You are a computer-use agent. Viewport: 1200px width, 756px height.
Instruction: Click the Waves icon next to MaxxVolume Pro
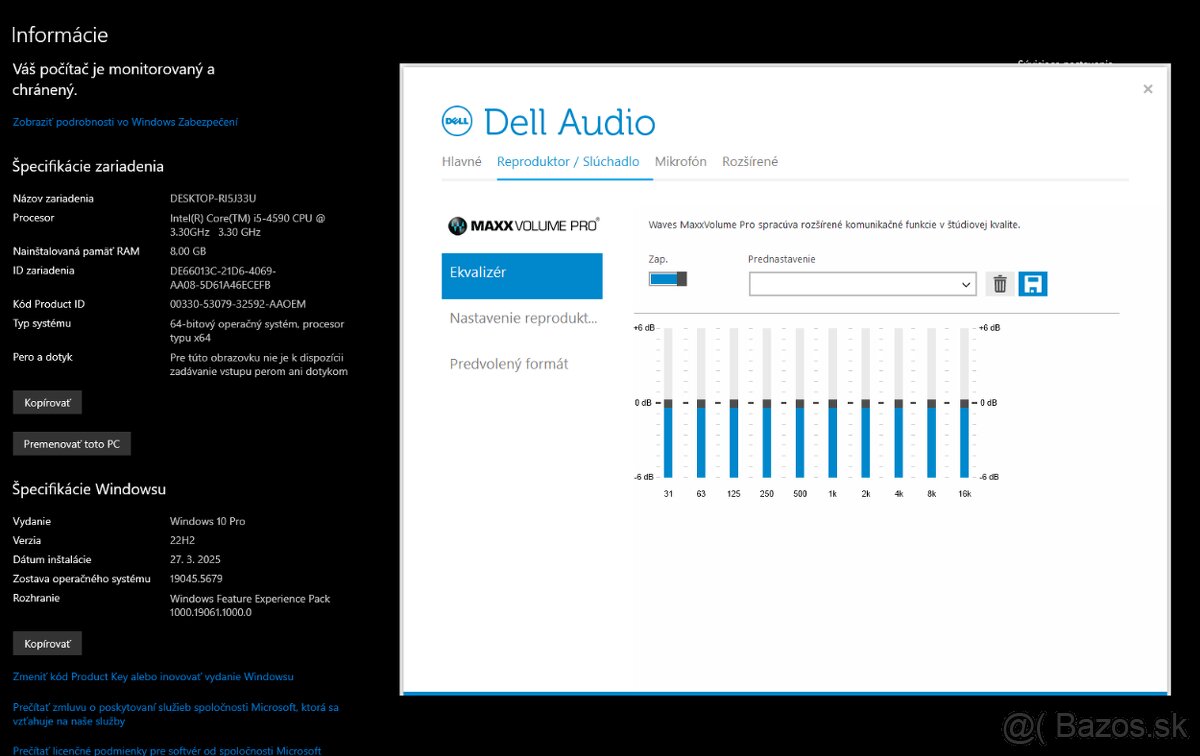(458, 225)
